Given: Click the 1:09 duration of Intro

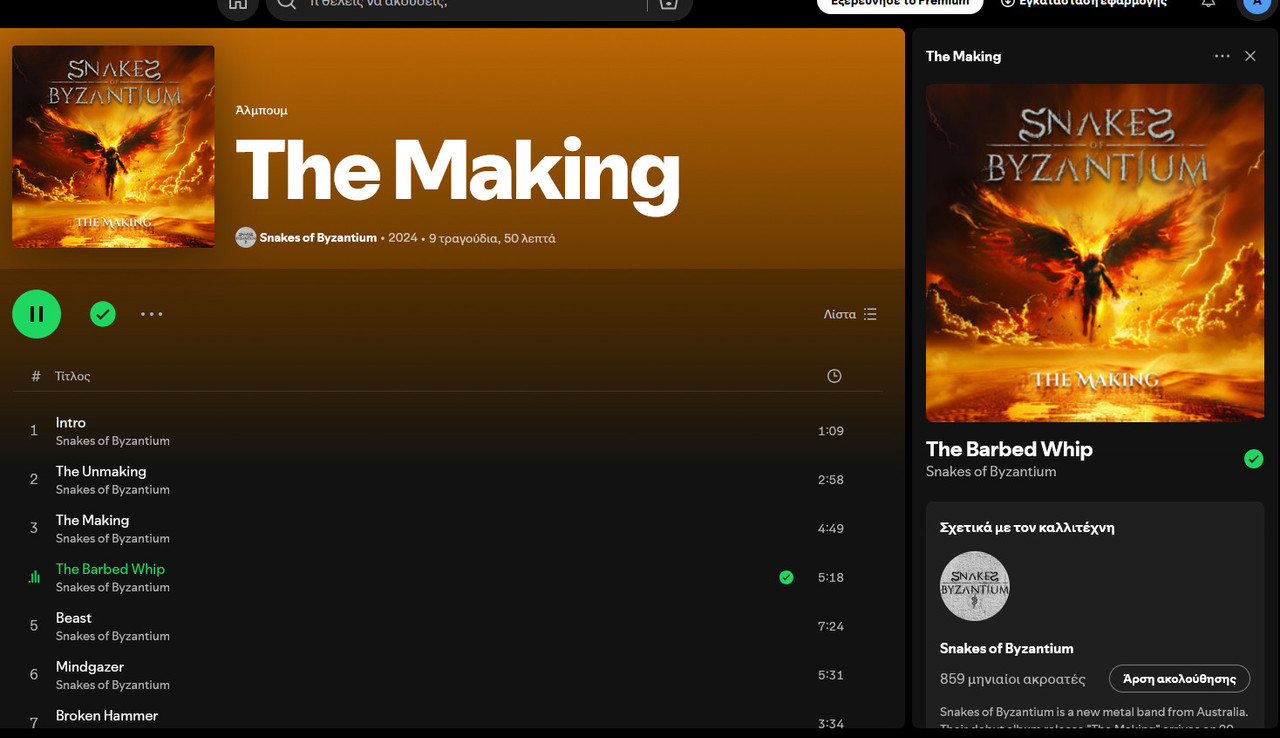Looking at the screenshot, I should (831, 431).
